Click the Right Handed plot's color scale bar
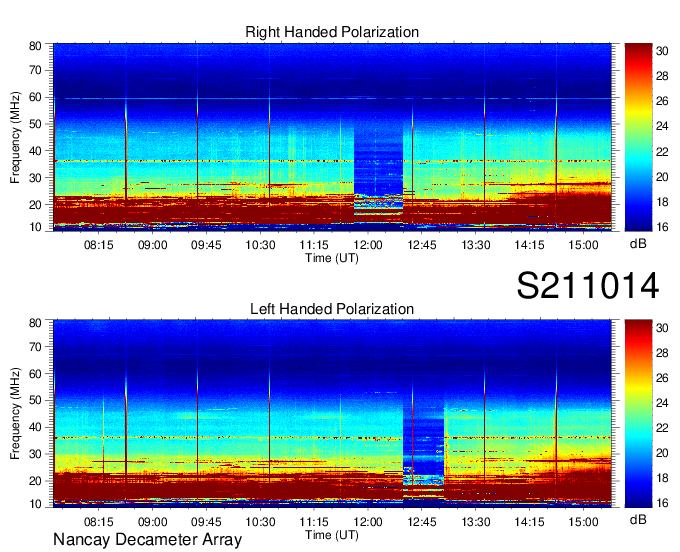680x552 pixels. coord(638,137)
